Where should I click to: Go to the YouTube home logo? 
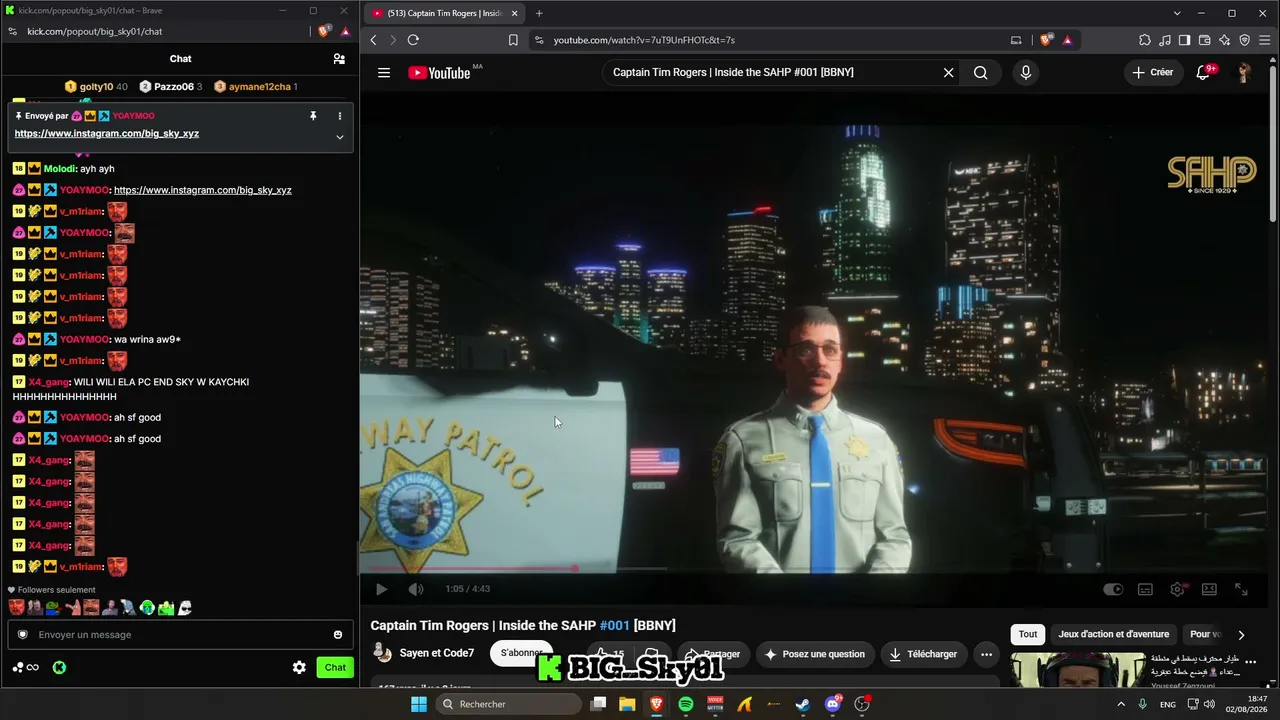439,72
